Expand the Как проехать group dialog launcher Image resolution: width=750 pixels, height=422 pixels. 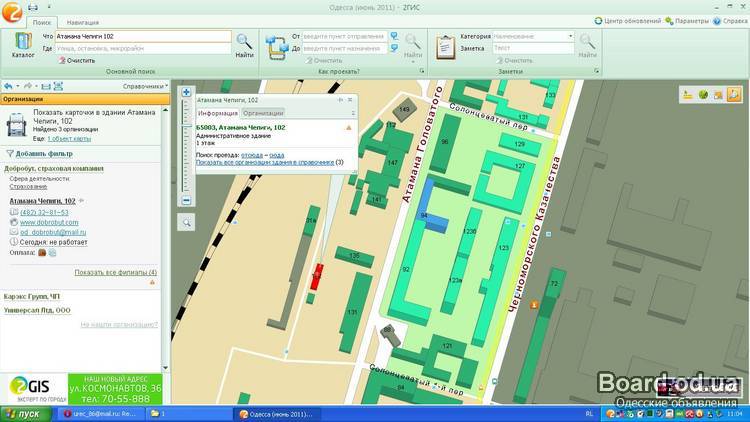[x=422, y=71]
